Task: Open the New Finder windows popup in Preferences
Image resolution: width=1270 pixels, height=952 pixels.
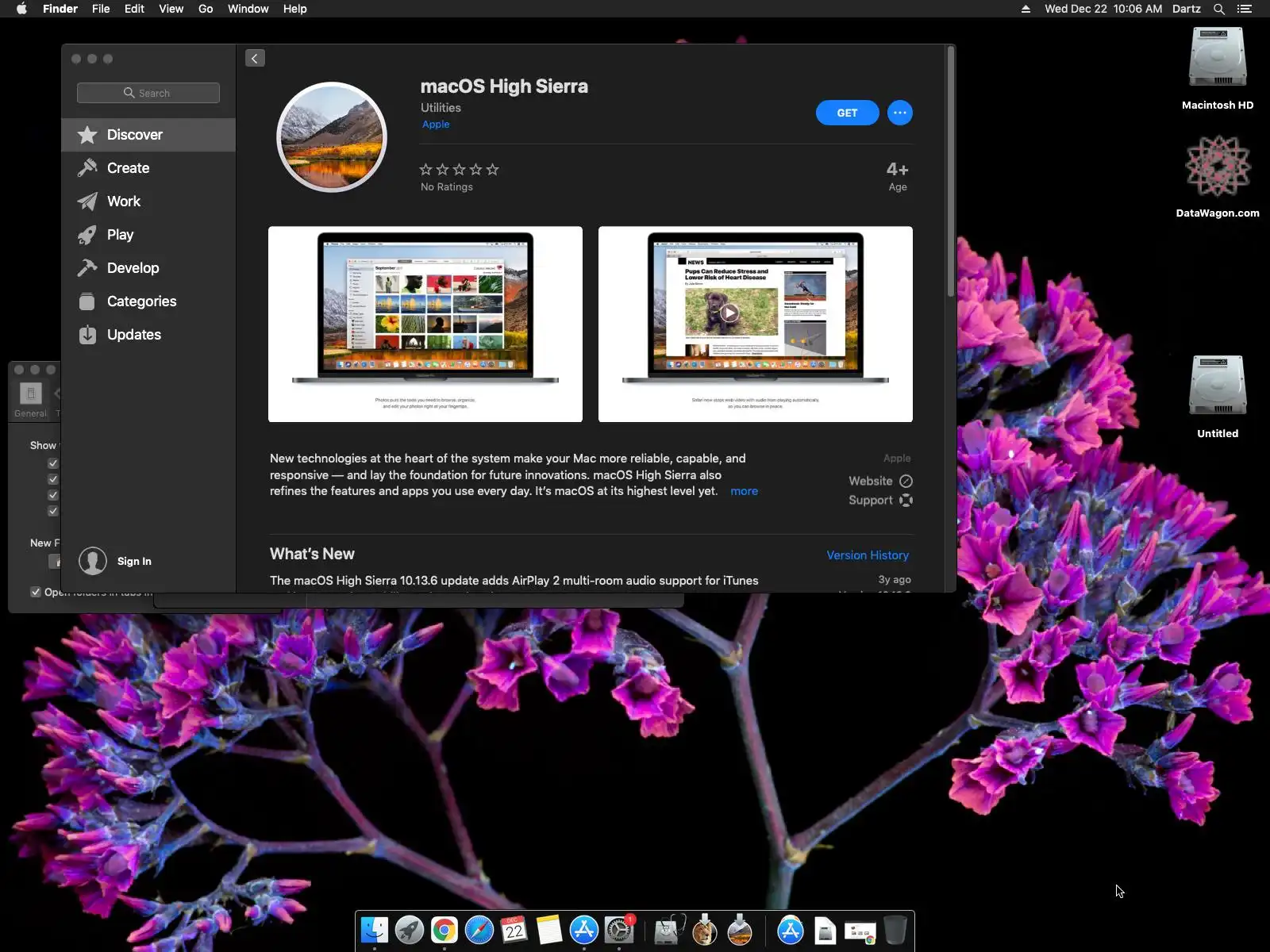Action: (55, 562)
